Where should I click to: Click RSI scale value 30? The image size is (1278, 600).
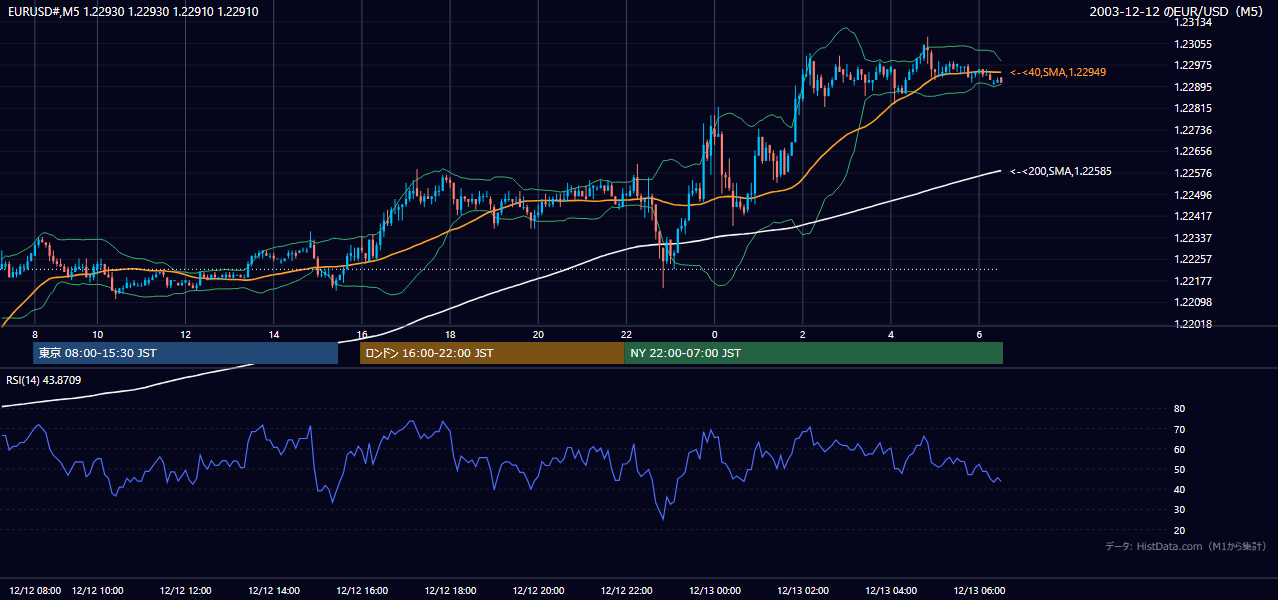click(x=1179, y=510)
